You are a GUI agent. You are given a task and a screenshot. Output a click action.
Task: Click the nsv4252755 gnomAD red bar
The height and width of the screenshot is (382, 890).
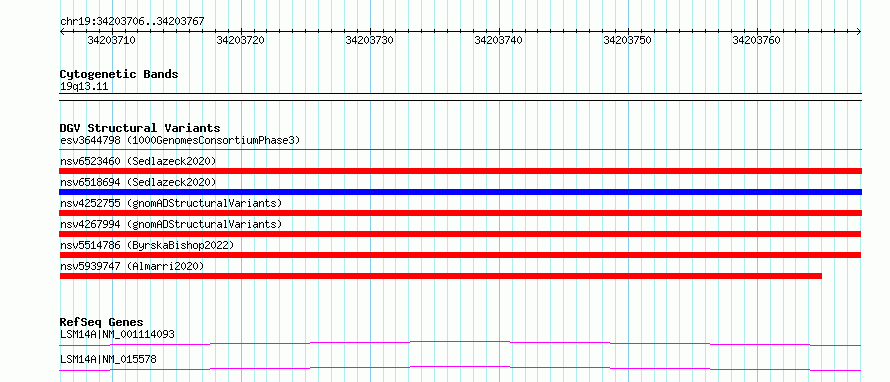pyautogui.click(x=461, y=213)
